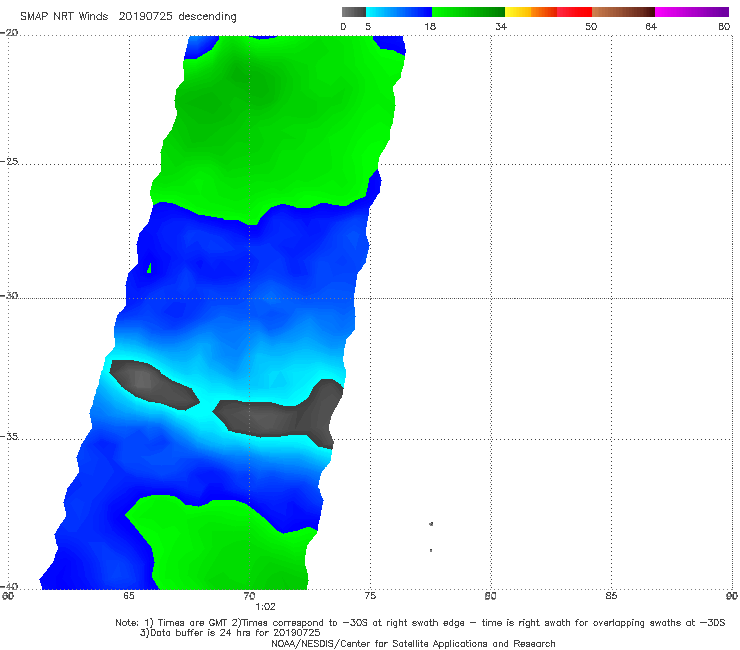Click the '-35' latitude axis label

[9, 436]
